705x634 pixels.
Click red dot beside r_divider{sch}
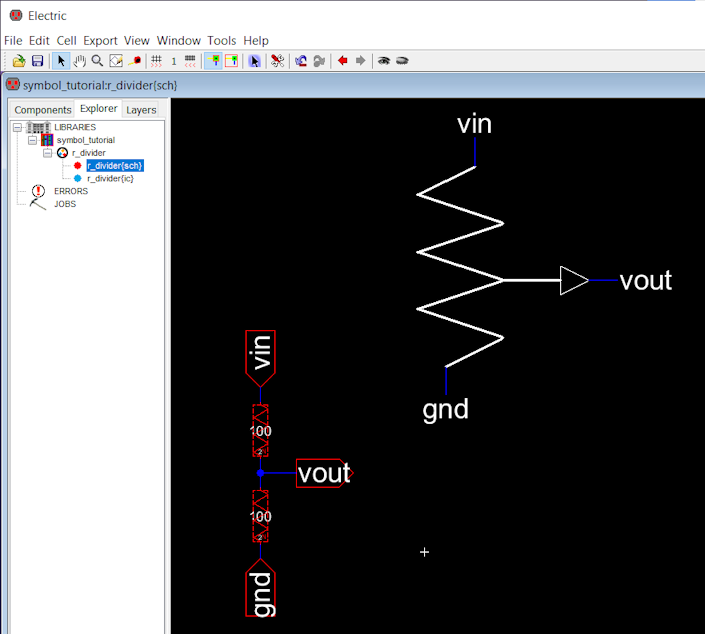click(x=77, y=166)
